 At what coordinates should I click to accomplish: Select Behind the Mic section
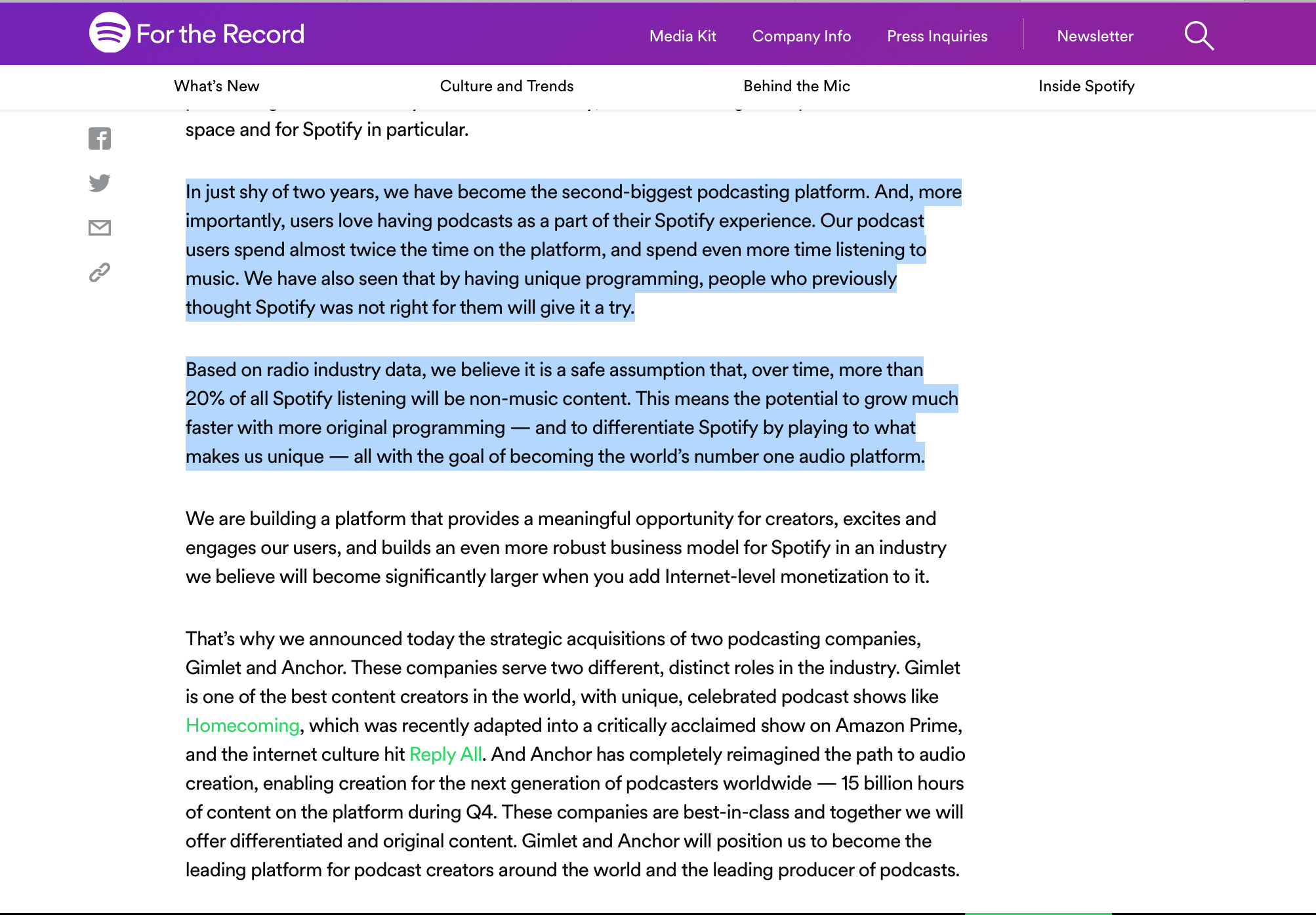pyautogui.click(x=797, y=86)
